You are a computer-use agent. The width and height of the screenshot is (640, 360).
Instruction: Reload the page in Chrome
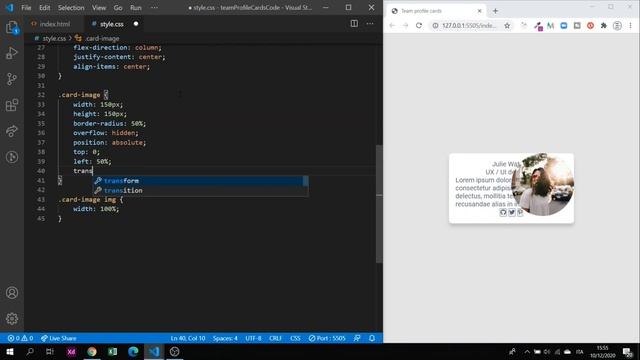pos(419,25)
